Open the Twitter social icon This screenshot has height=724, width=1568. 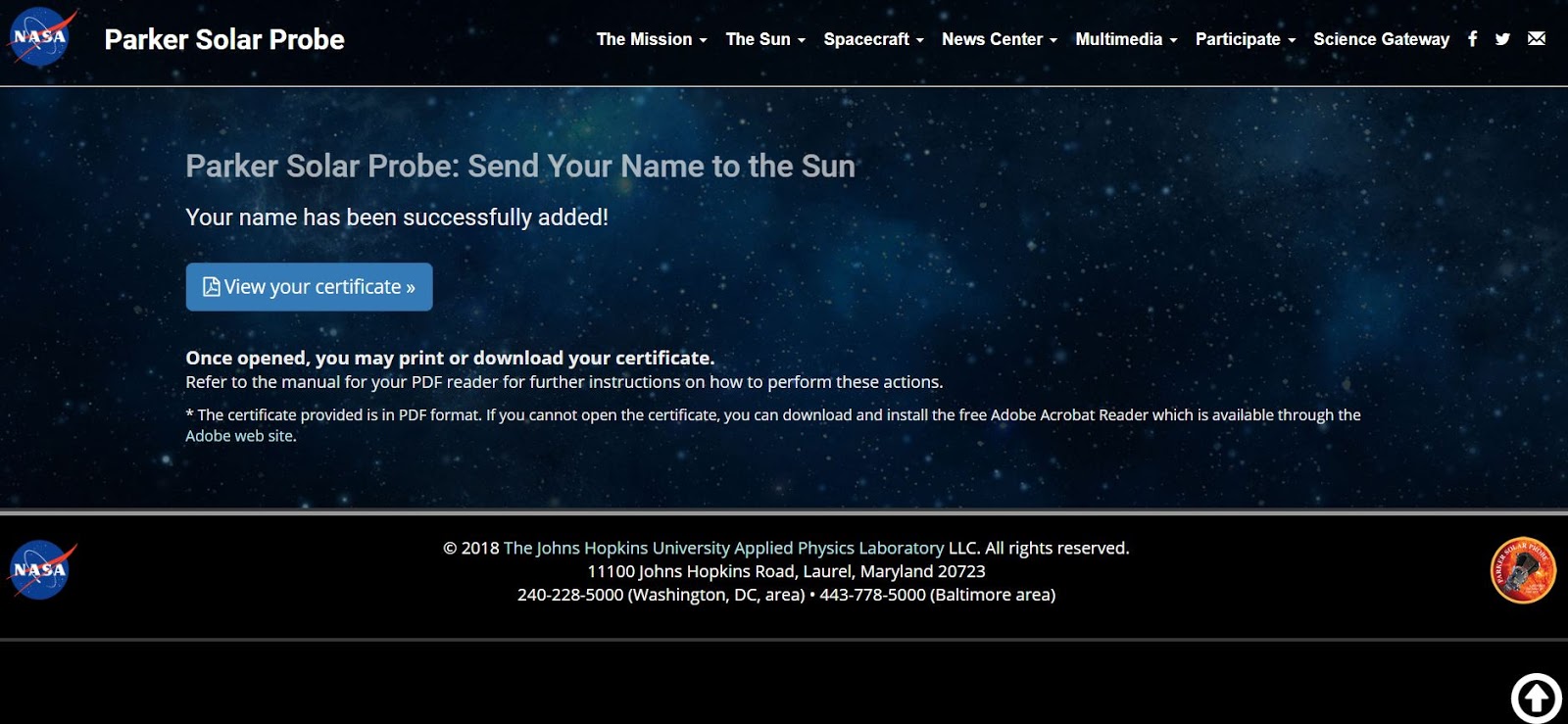point(1502,39)
